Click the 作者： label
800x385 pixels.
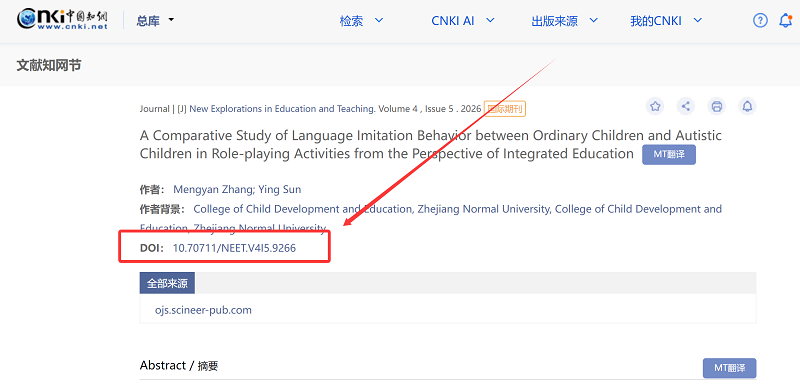[152, 190]
